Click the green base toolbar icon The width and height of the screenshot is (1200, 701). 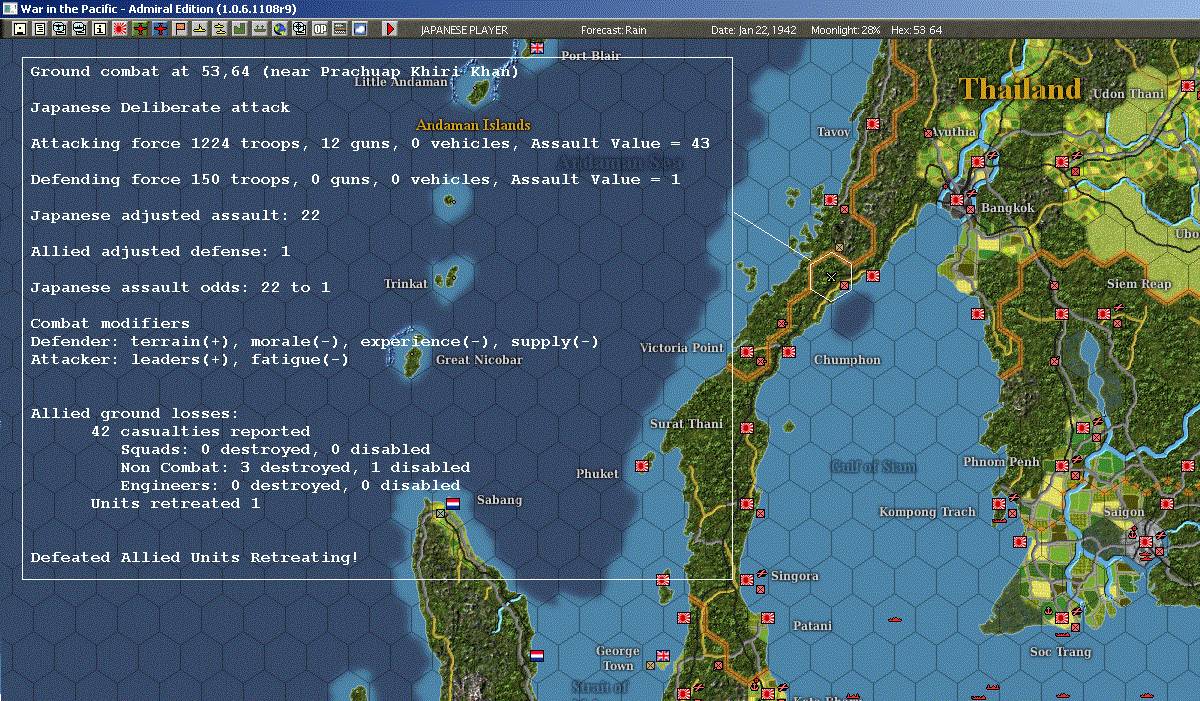tap(240, 29)
